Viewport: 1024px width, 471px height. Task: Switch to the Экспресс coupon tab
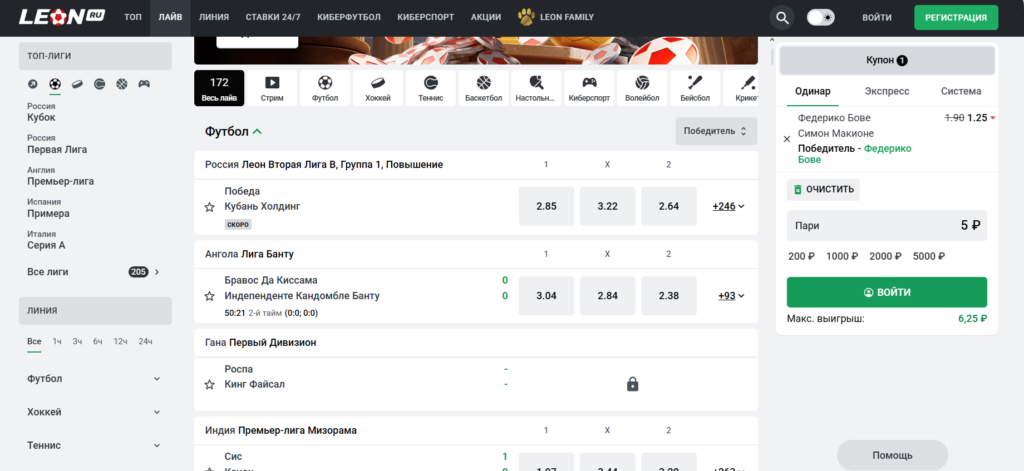pyautogui.click(x=886, y=91)
